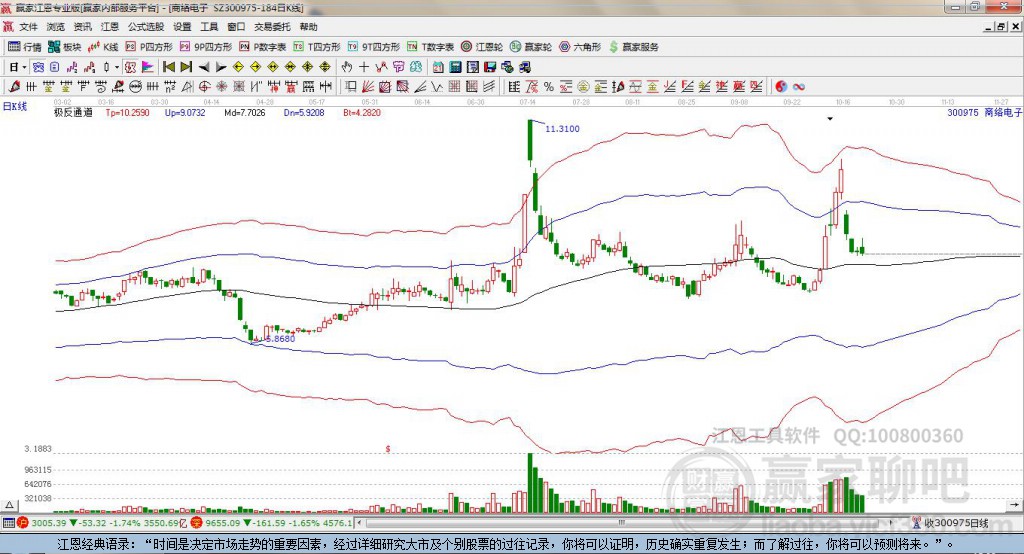Screen dimensions: 1024x554
Task: Open the 六角形 hexagon tool
Action: (579, 47)
